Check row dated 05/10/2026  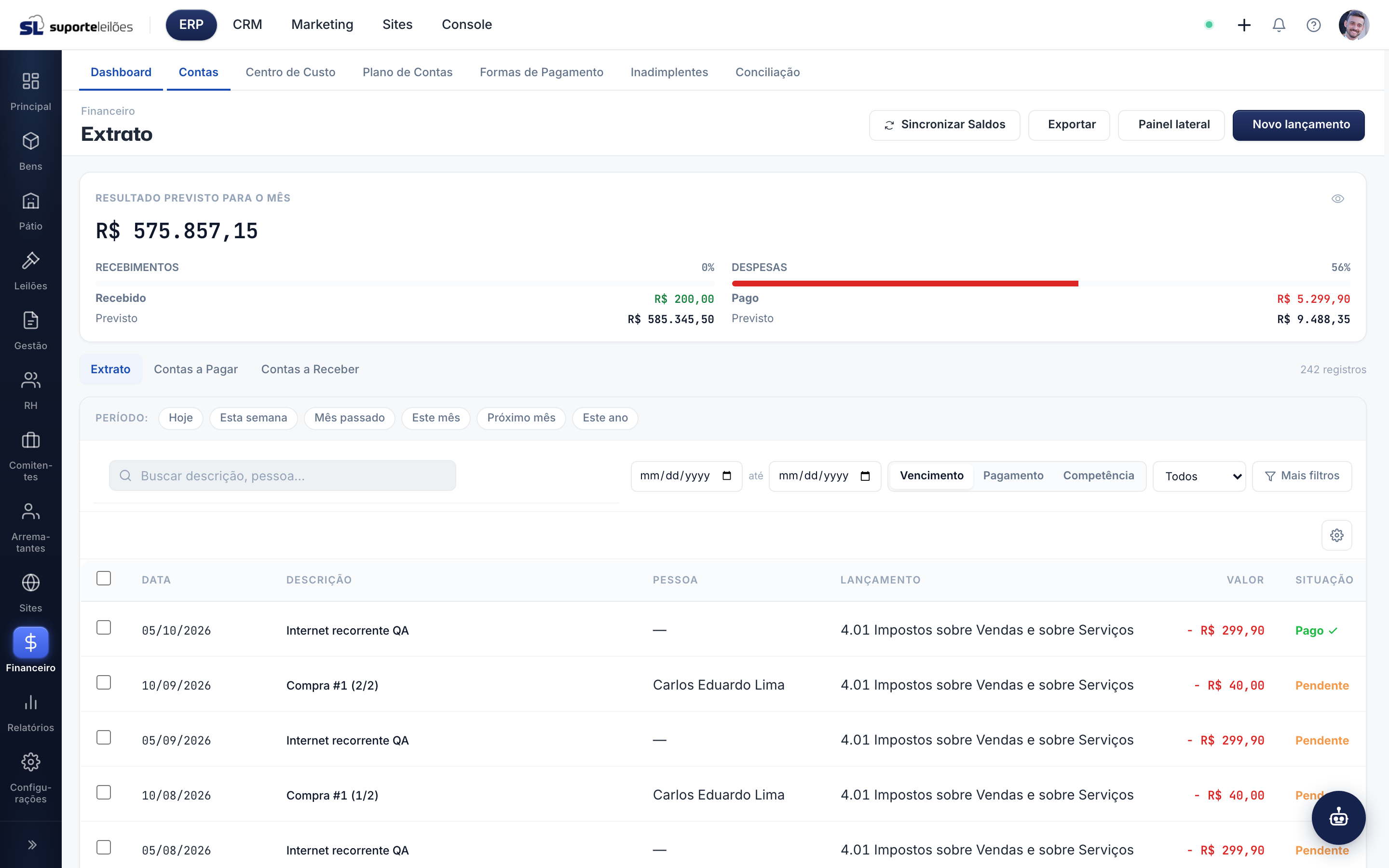[104, 627]
